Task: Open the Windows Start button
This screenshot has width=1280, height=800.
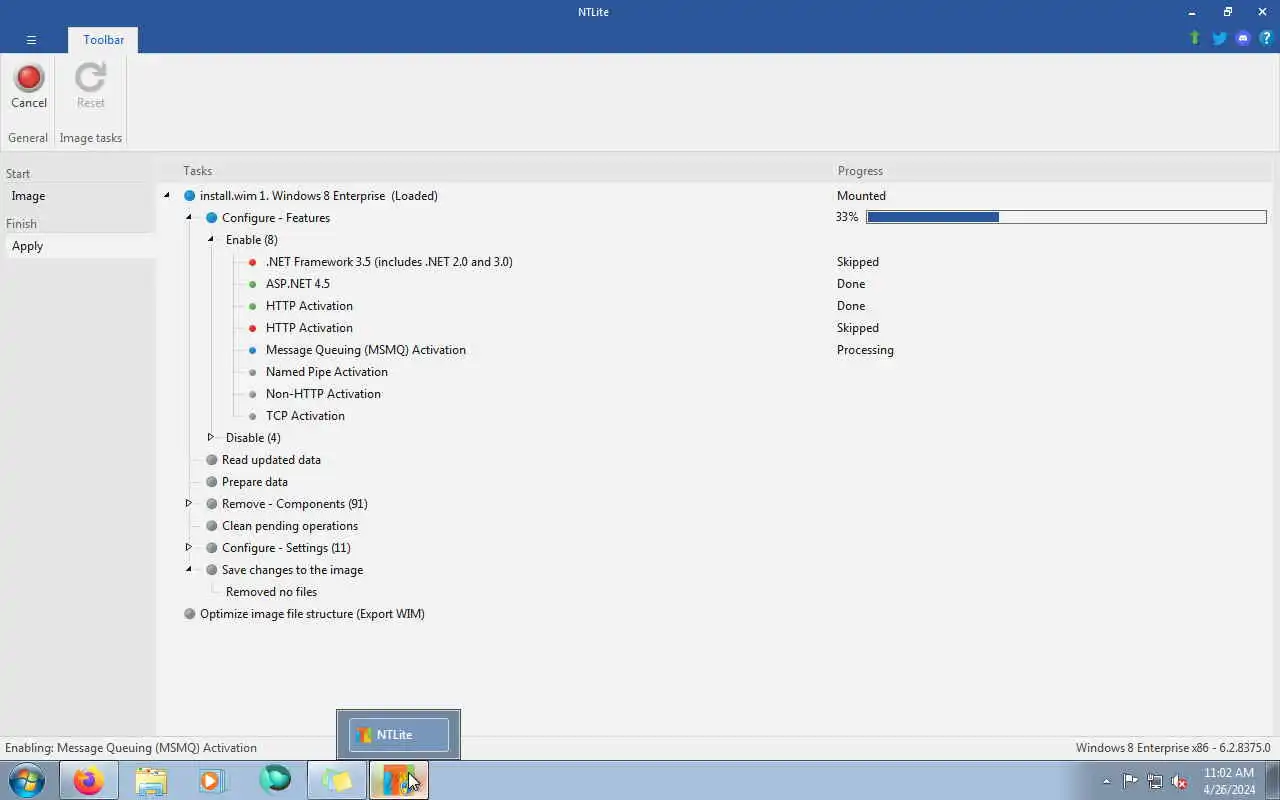Action: 26,780
